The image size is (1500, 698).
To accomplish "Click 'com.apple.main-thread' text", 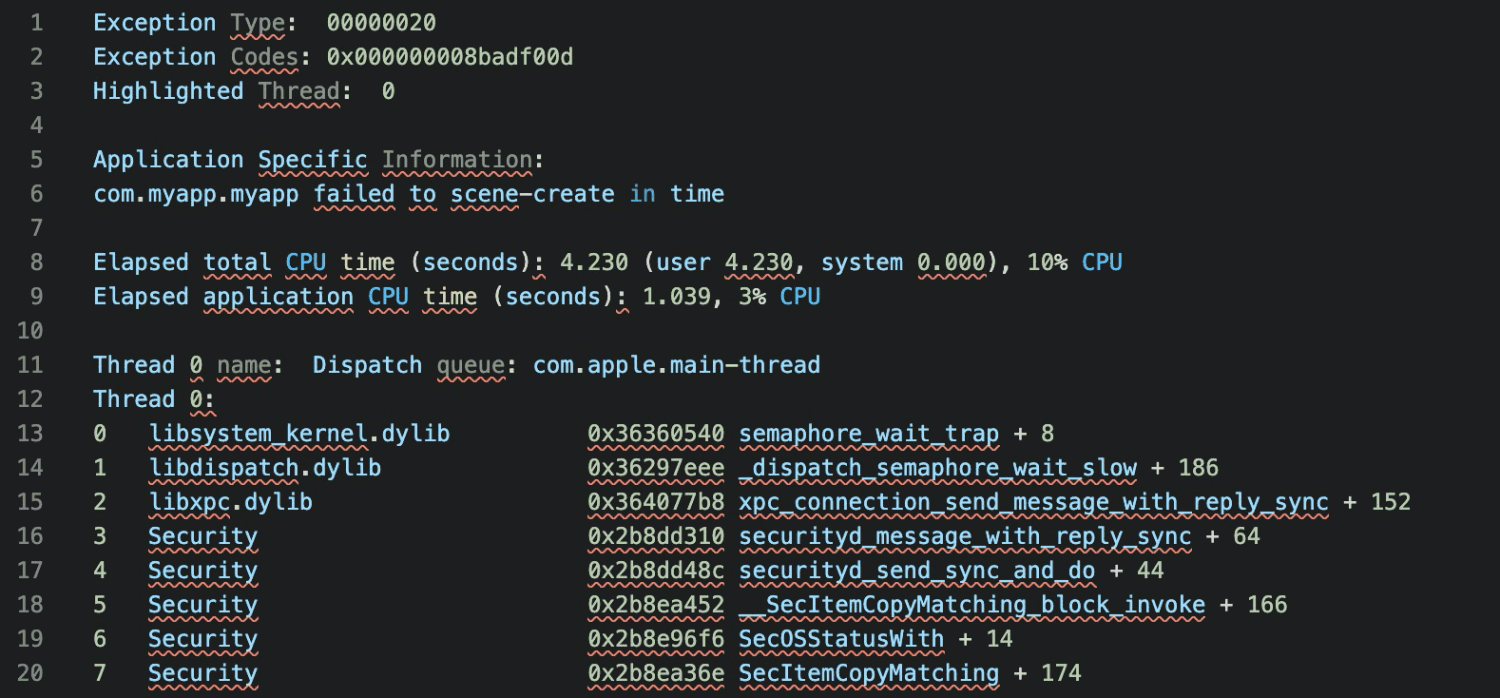I will coord(676,364).
